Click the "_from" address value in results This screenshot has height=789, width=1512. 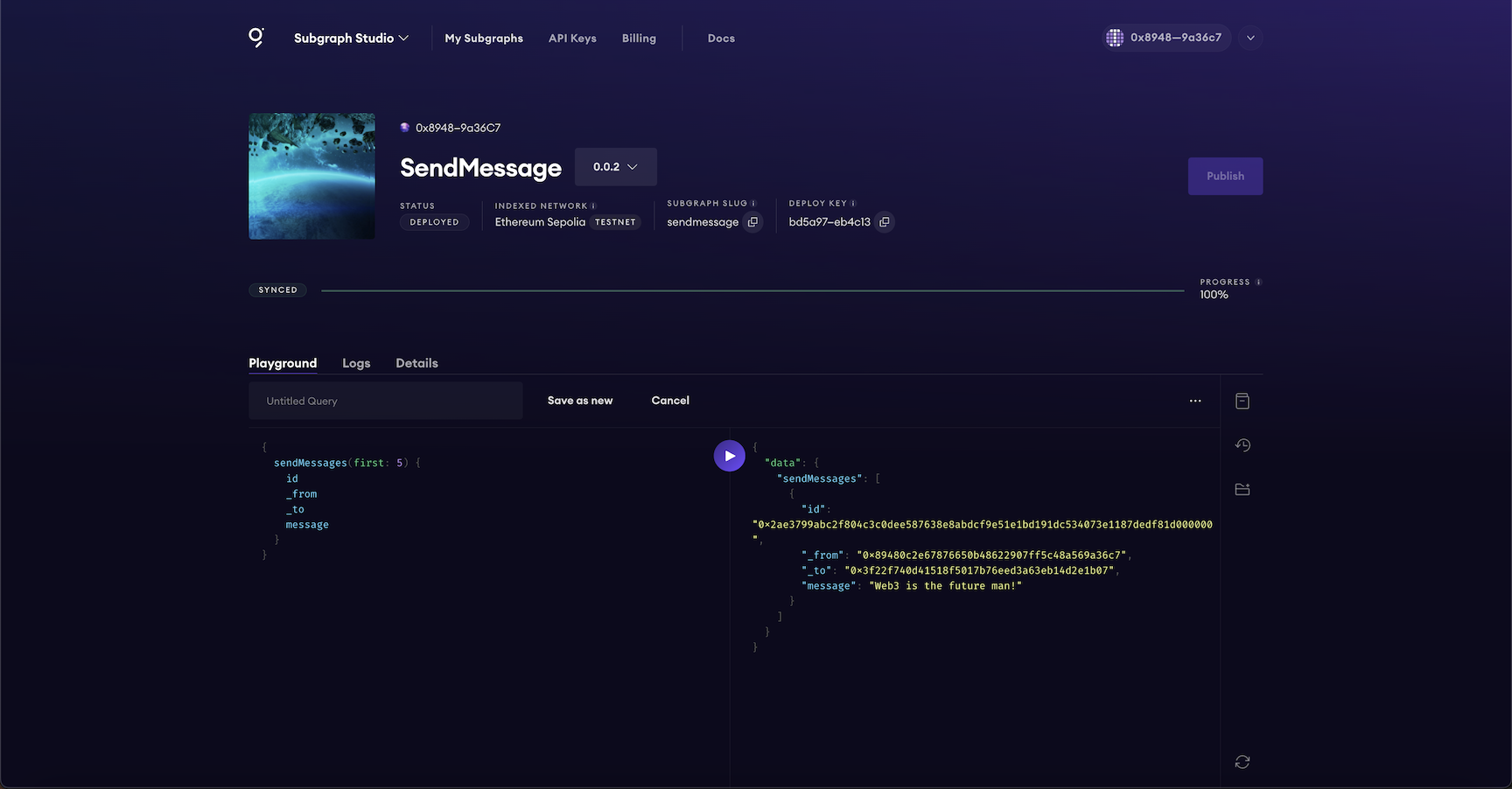991,555
